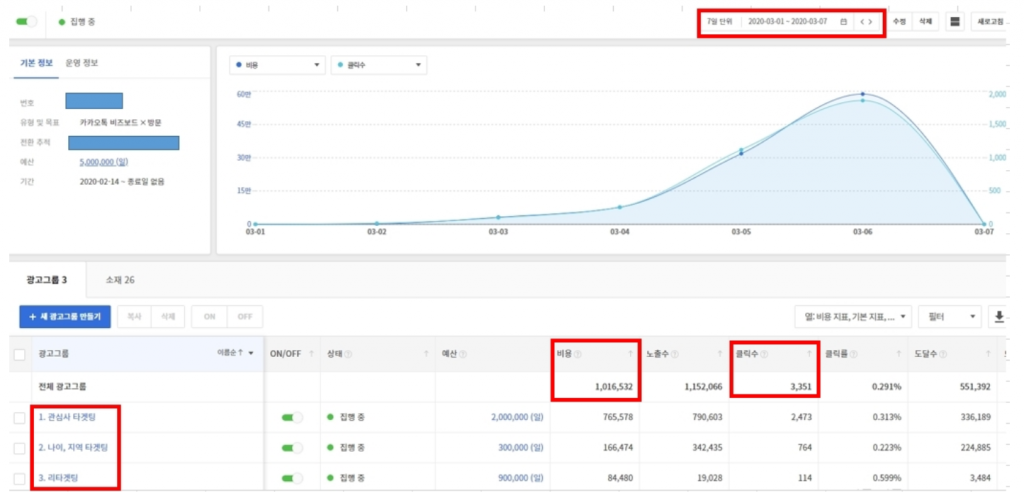Click the 03-04 data point on chart
The height and width of the screenshot is (493, 1024).
(620, 207)
